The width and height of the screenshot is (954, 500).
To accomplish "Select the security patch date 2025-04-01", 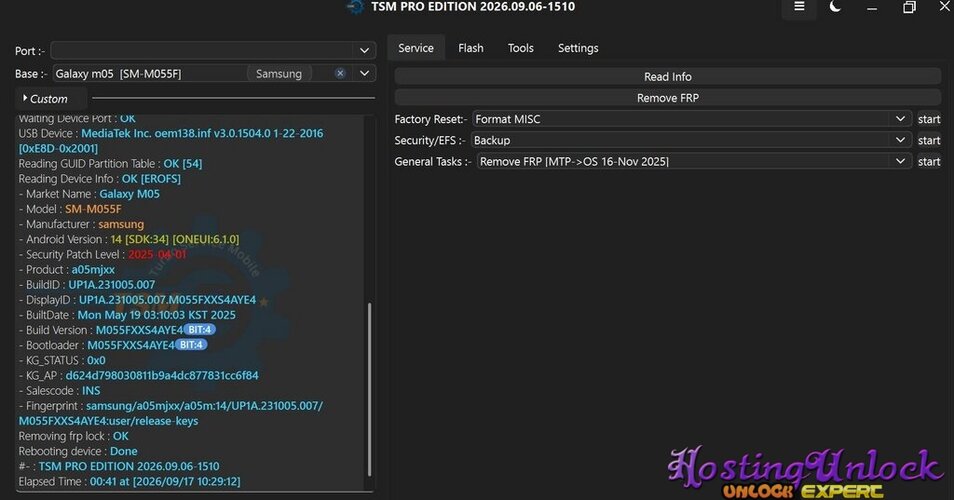I will (157, 254).
